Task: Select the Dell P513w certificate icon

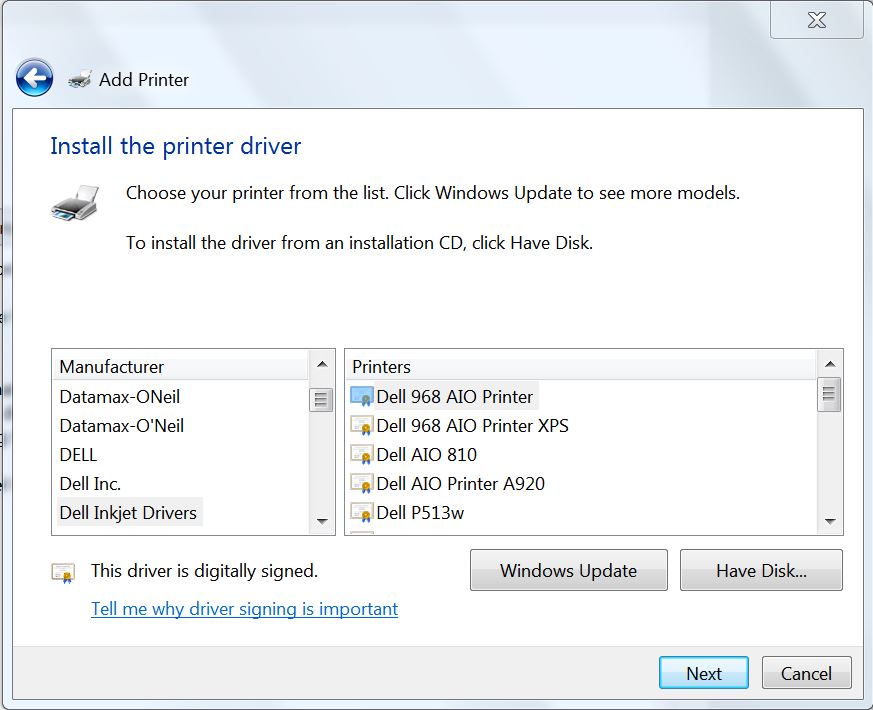Action: 362,512
